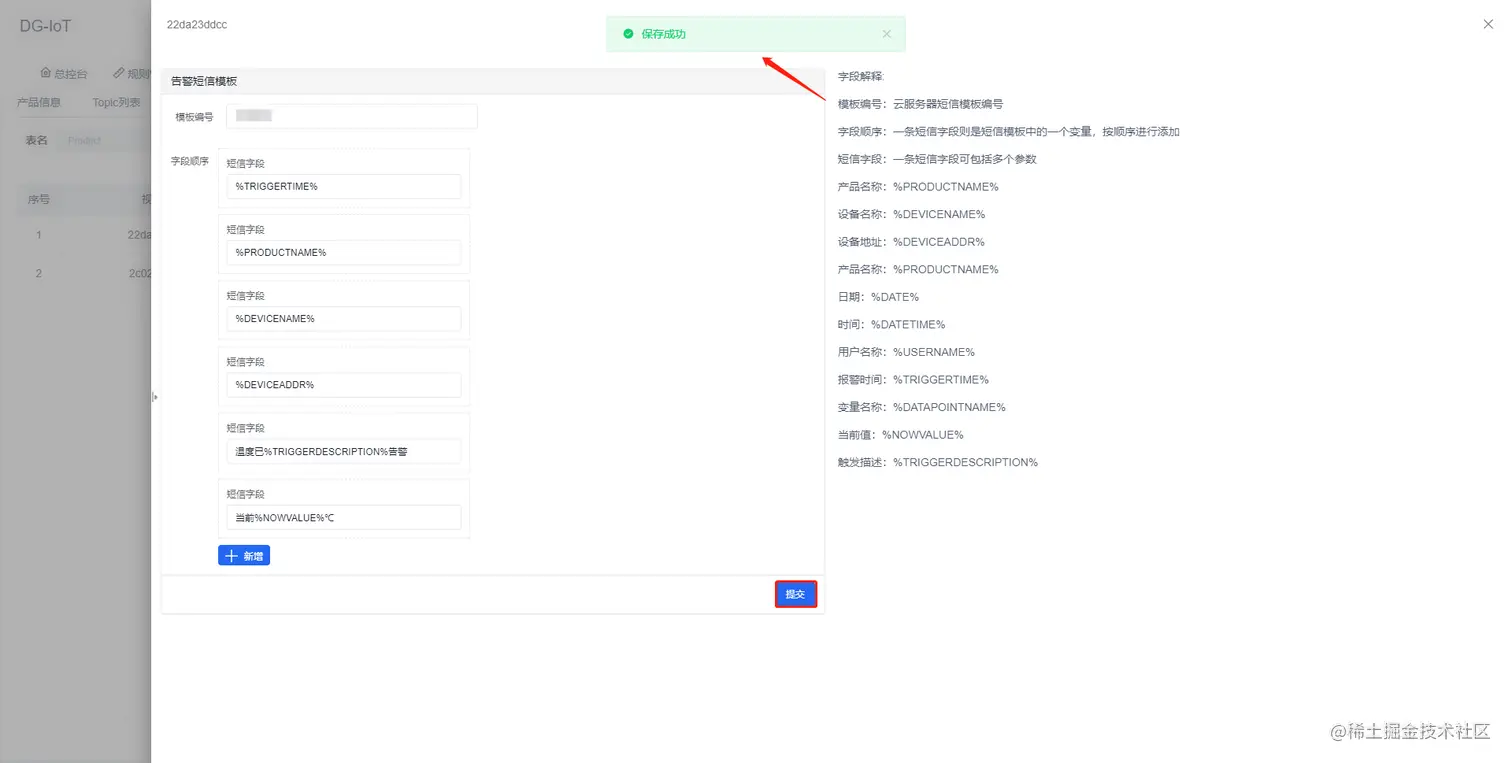Screen dimensions: 1512x763
Task: Click the 告警短信模板 card header
Action: click(492, 81)
